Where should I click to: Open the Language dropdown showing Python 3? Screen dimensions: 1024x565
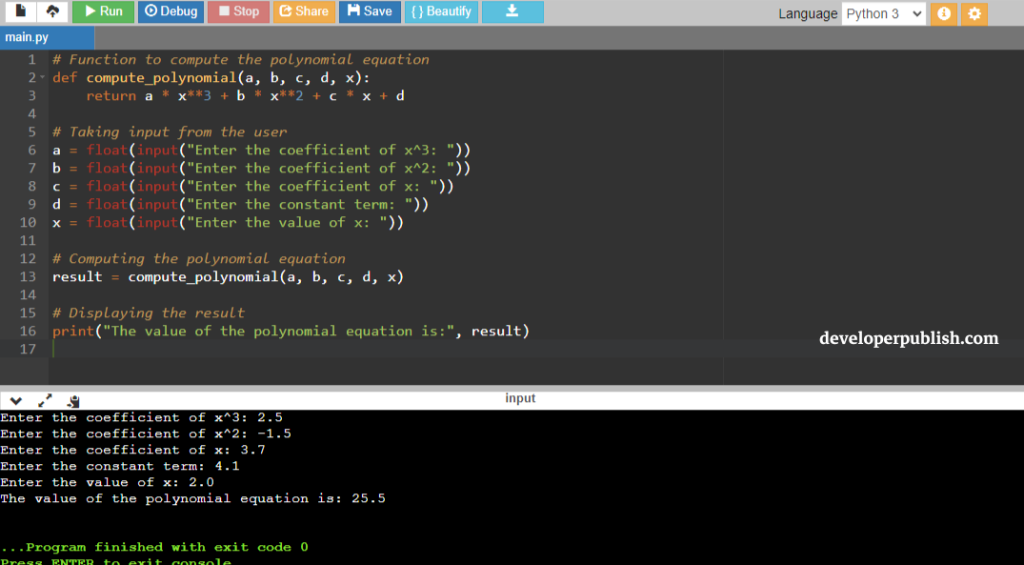pos(884,14)
